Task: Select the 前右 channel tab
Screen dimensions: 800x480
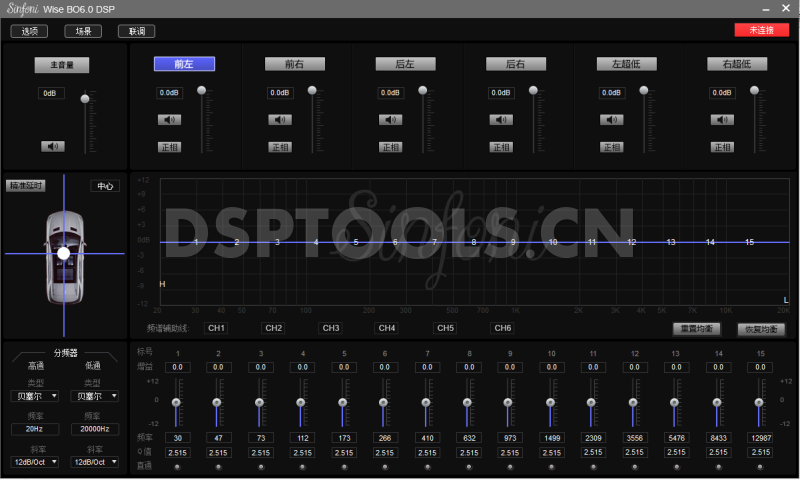Action: coord(294,64)
